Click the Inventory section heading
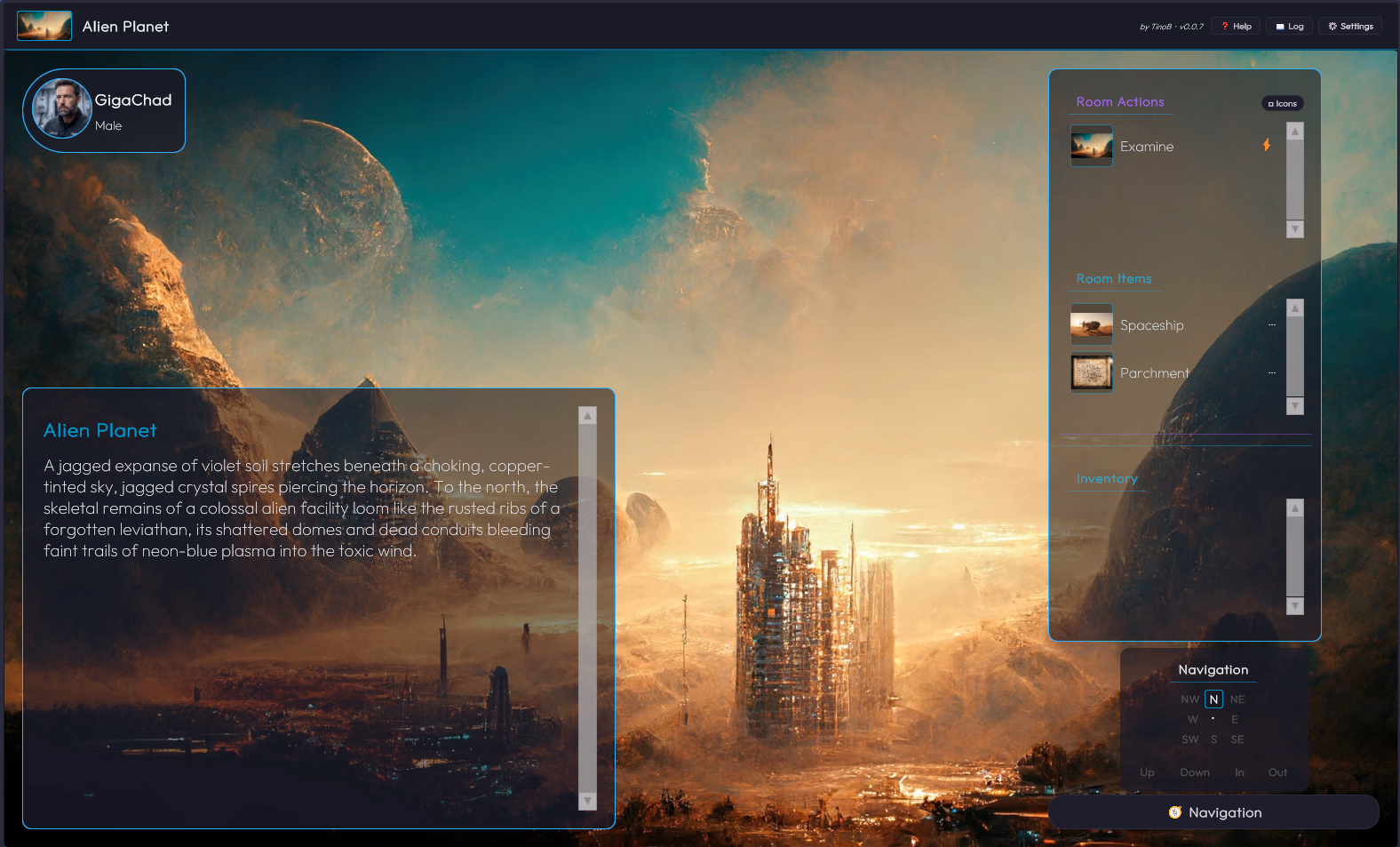The image size is (1400, 847). pos(1107,479)
